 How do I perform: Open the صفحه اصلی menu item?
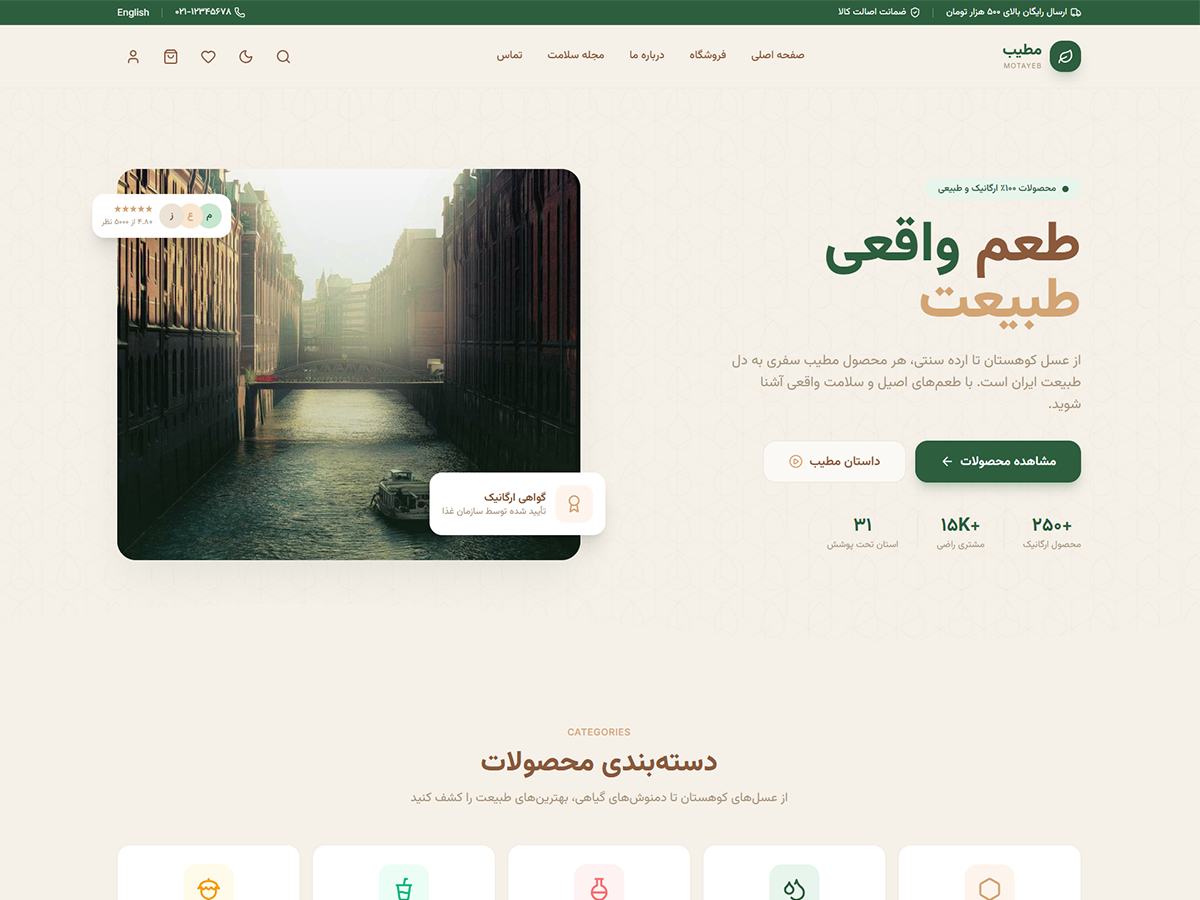click(778, 55)
